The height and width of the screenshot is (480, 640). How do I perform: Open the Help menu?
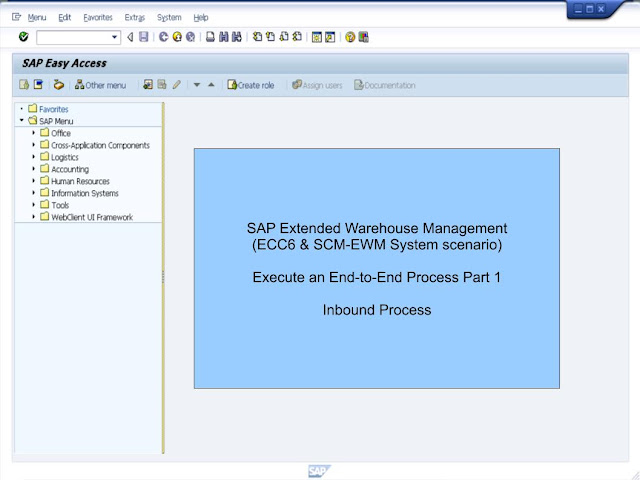(x=201, y=18)
